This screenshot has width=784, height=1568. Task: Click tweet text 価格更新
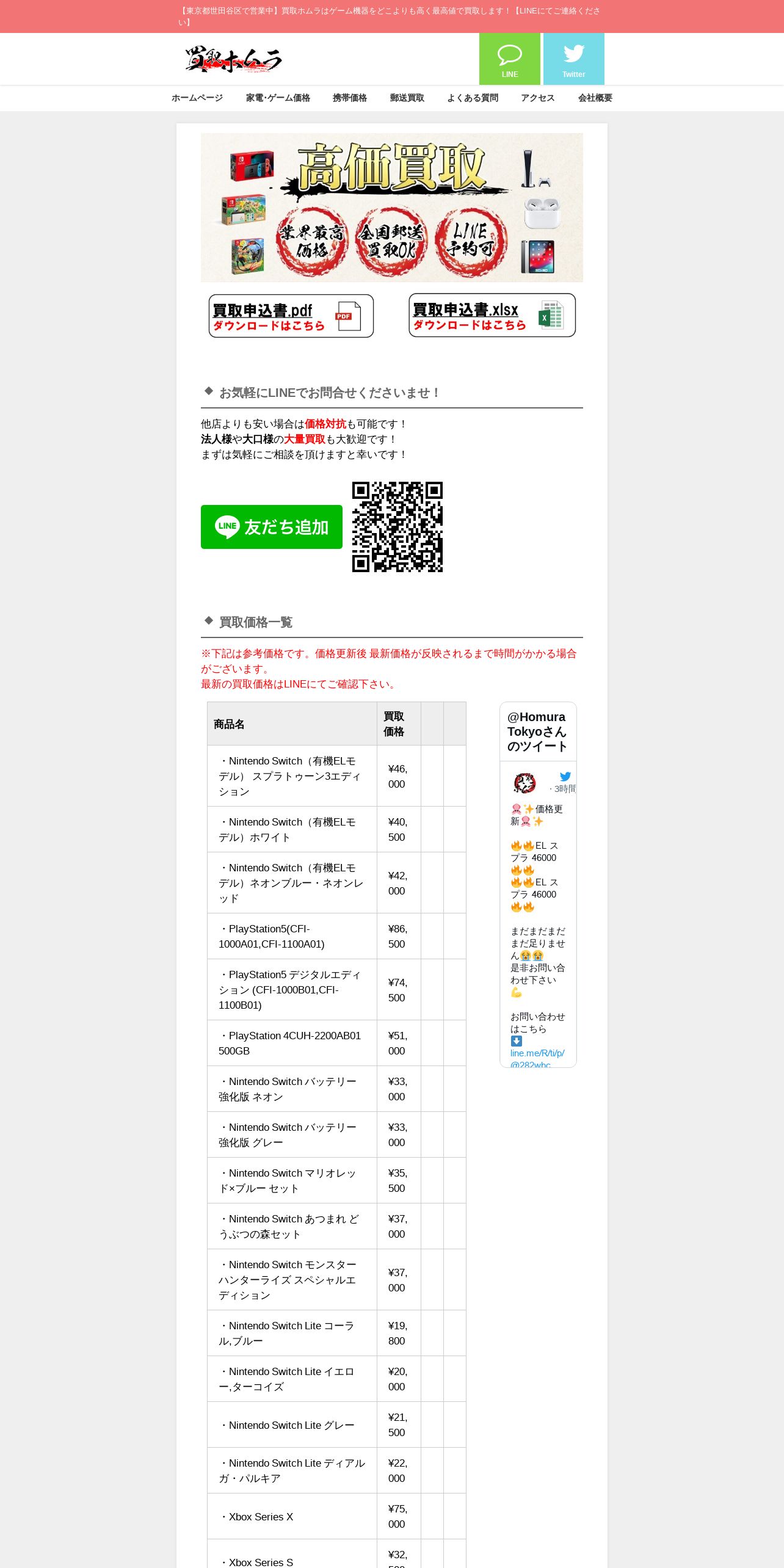click(537, 815)
